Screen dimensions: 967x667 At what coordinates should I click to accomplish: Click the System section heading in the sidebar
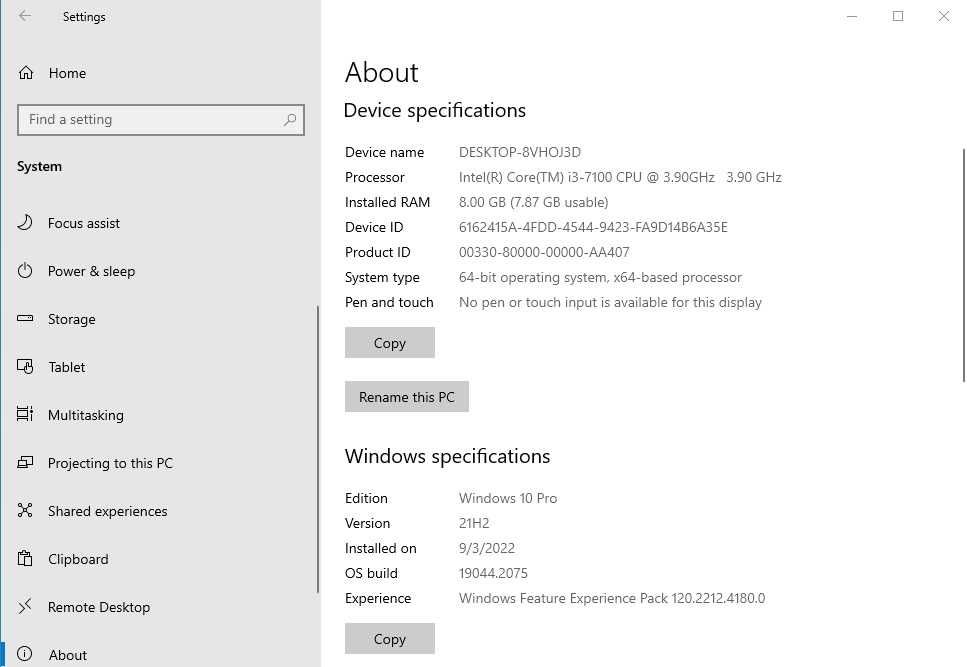(39, 166)
